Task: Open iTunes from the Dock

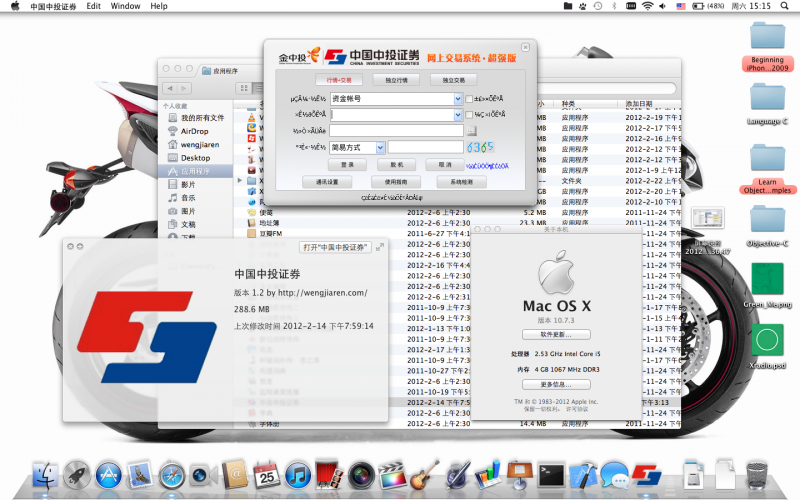Action: point(296,473)
